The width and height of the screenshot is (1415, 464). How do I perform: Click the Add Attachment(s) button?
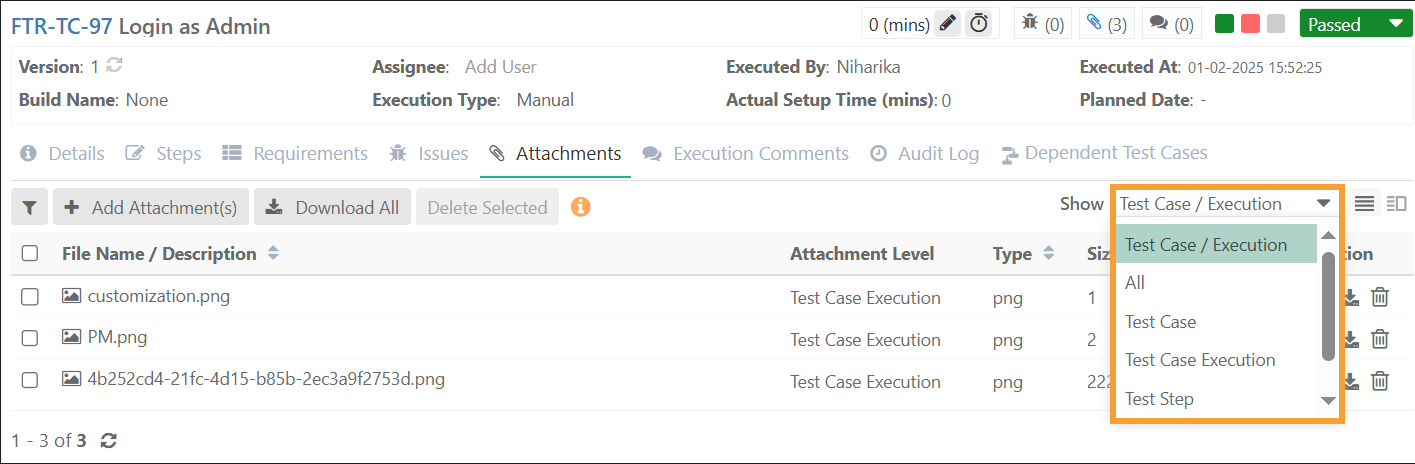(x=151, y=208)
